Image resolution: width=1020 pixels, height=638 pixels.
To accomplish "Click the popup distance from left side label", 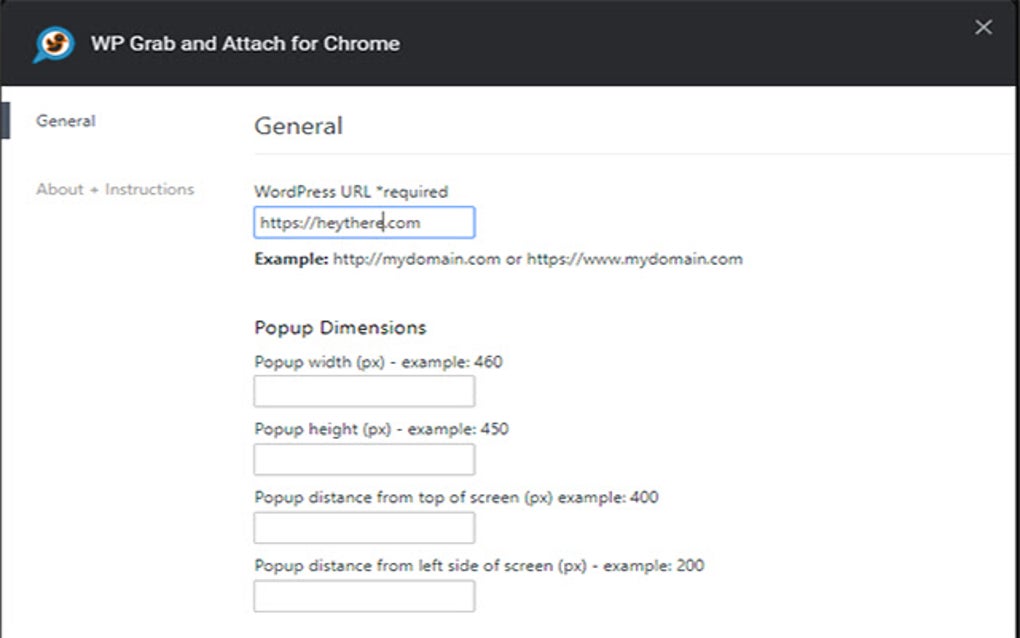I will pos(479,566).
